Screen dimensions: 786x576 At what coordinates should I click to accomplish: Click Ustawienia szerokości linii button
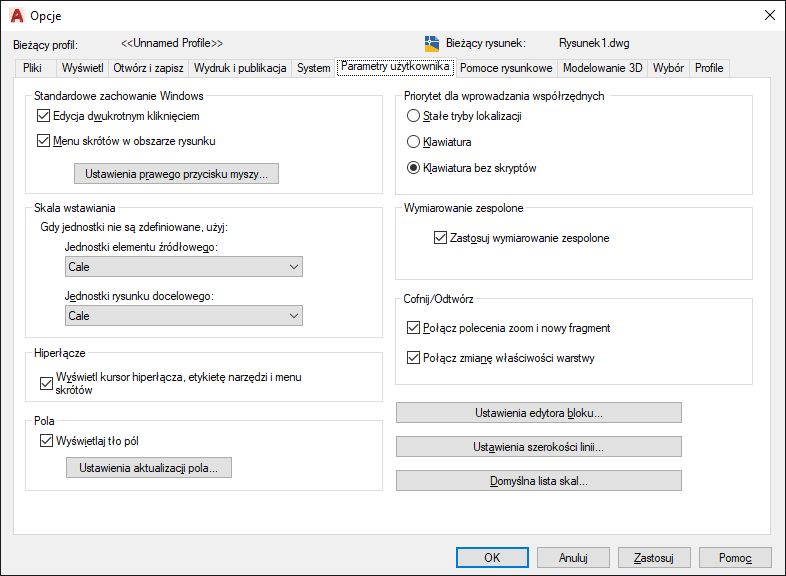(538, 447)
